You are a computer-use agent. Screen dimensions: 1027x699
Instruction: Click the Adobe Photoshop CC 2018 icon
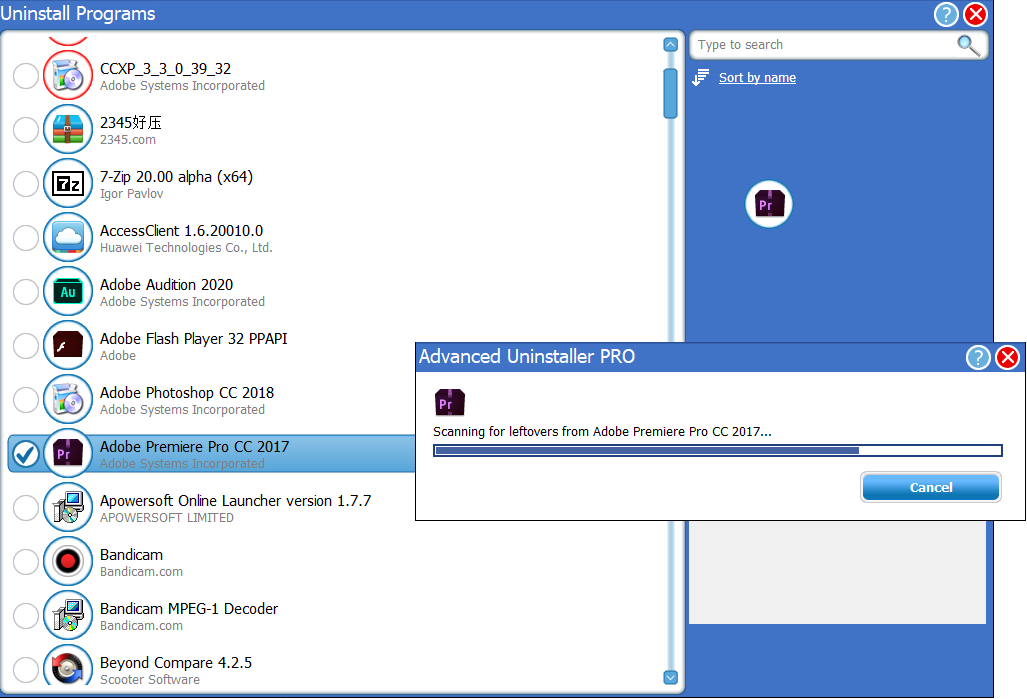pyautogui.click(x=67, y=400)
